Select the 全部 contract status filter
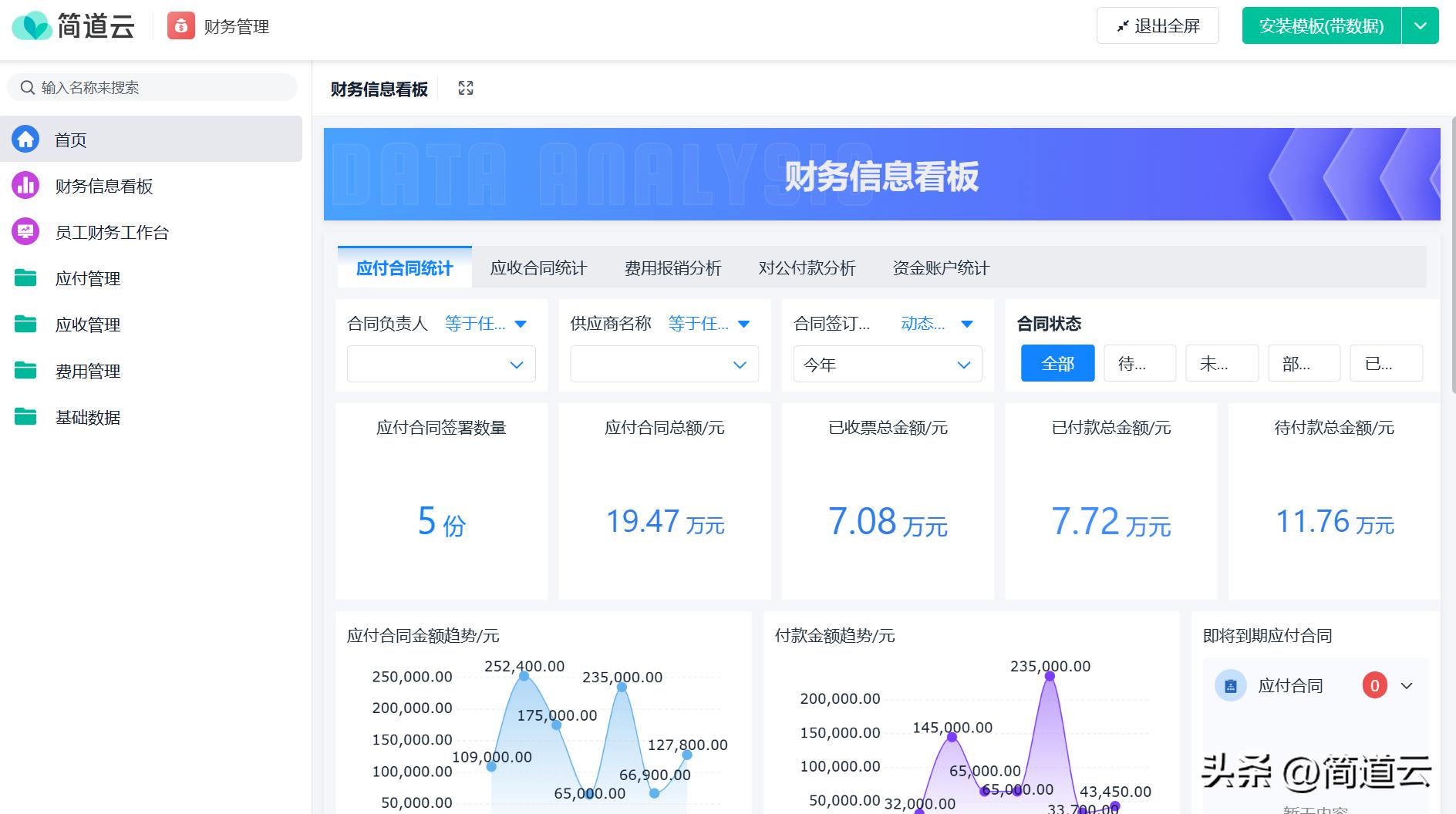 pos(1057,363)
